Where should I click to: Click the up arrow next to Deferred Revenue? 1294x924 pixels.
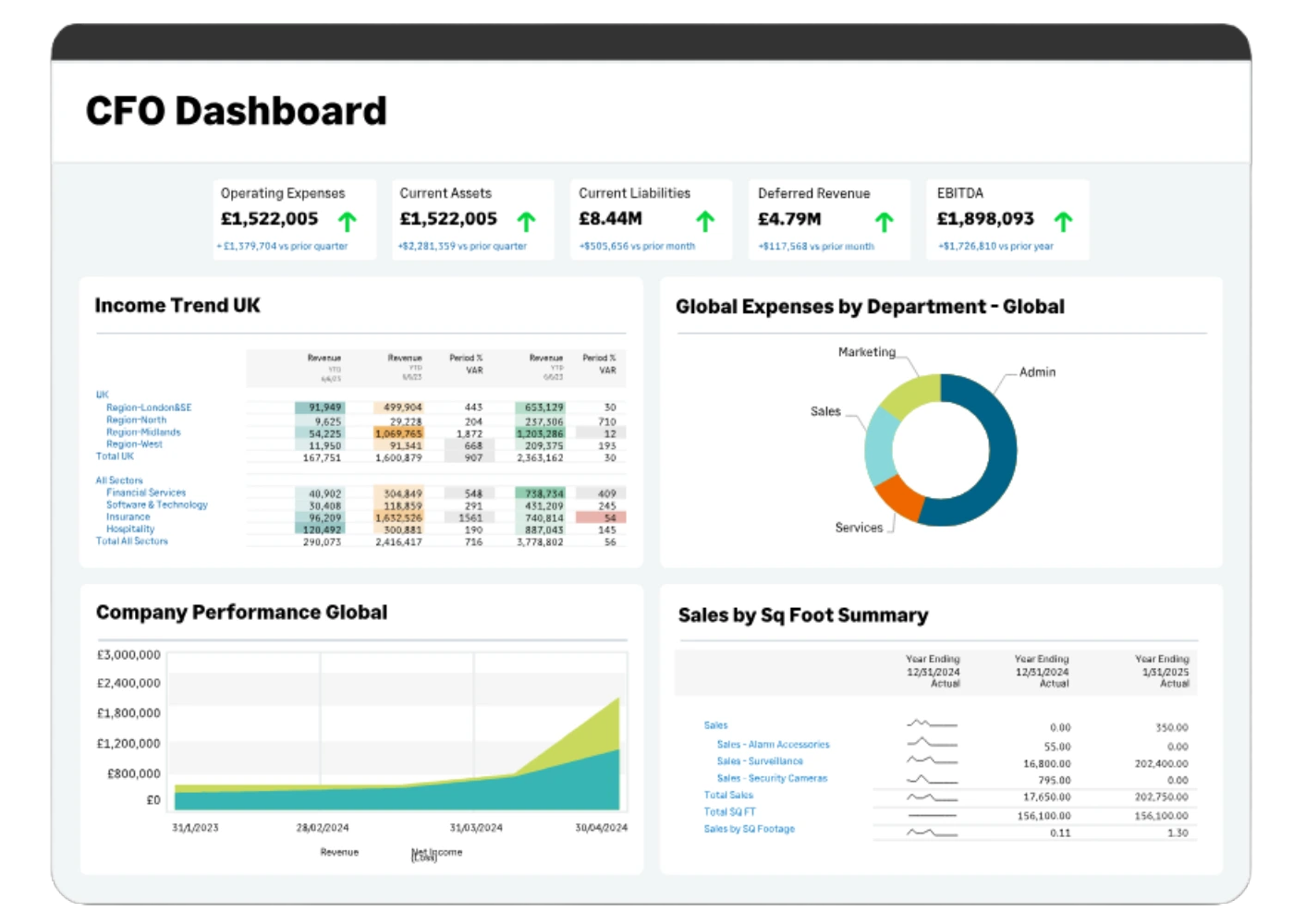[x=885, y=222]
